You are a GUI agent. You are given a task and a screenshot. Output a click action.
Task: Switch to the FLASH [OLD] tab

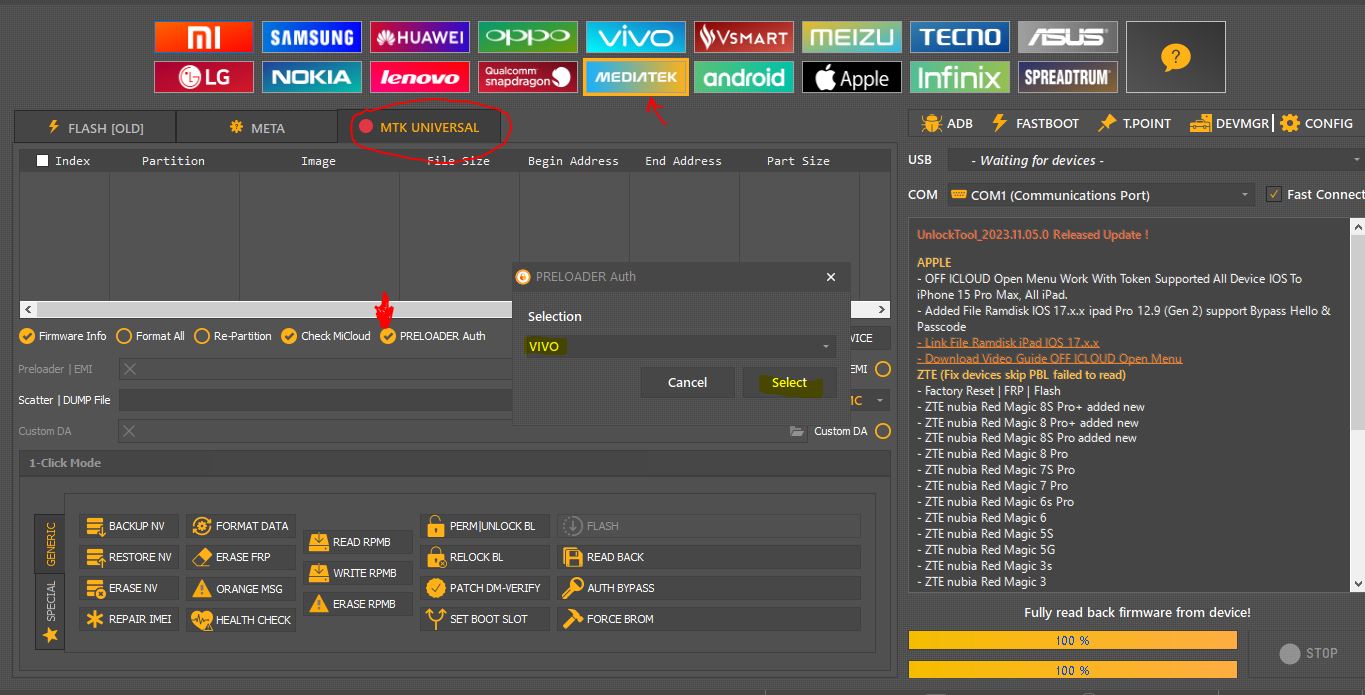95,127
